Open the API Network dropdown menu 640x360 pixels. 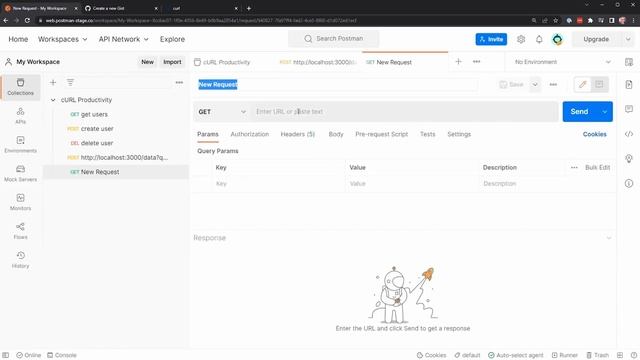(x=124, y=39)
